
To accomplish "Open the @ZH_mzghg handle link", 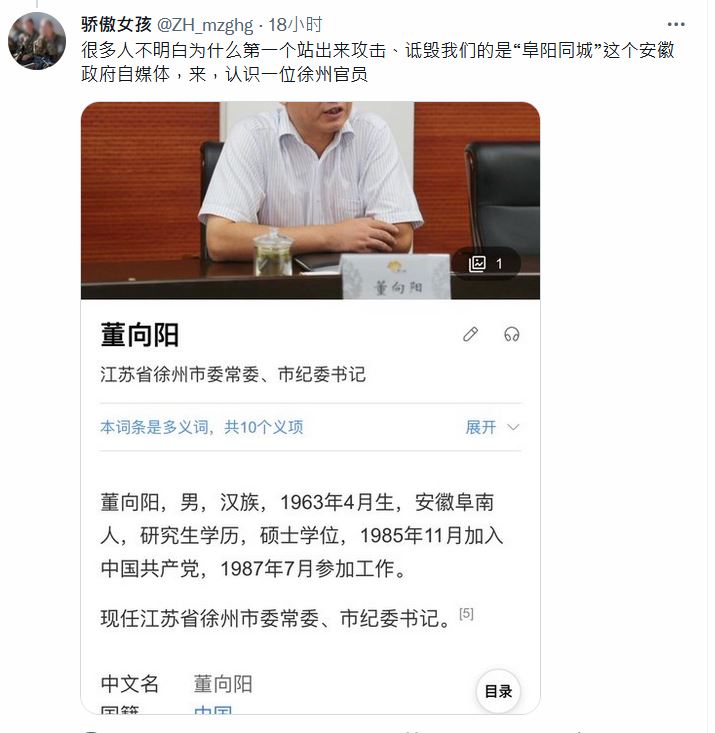I will (x=205, y=25).
